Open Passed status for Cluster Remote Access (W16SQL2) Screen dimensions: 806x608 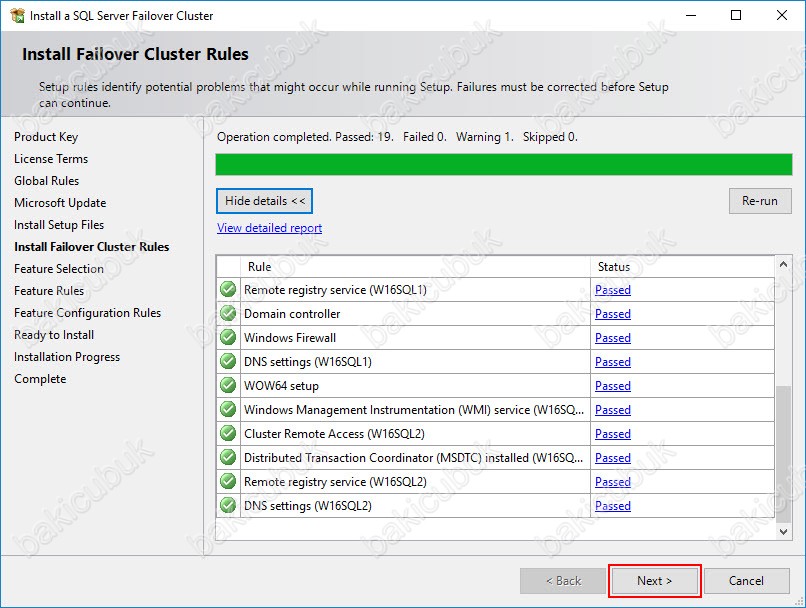coord(613,434)
